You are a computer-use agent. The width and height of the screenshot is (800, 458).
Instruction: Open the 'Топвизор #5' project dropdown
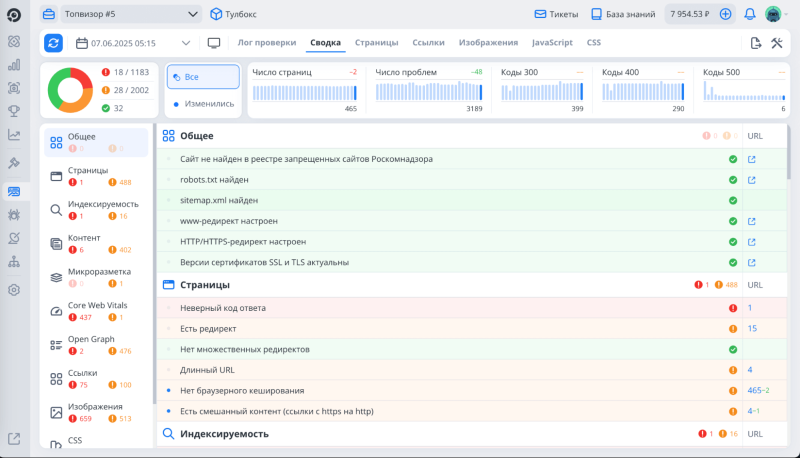(x=131, y=15)
